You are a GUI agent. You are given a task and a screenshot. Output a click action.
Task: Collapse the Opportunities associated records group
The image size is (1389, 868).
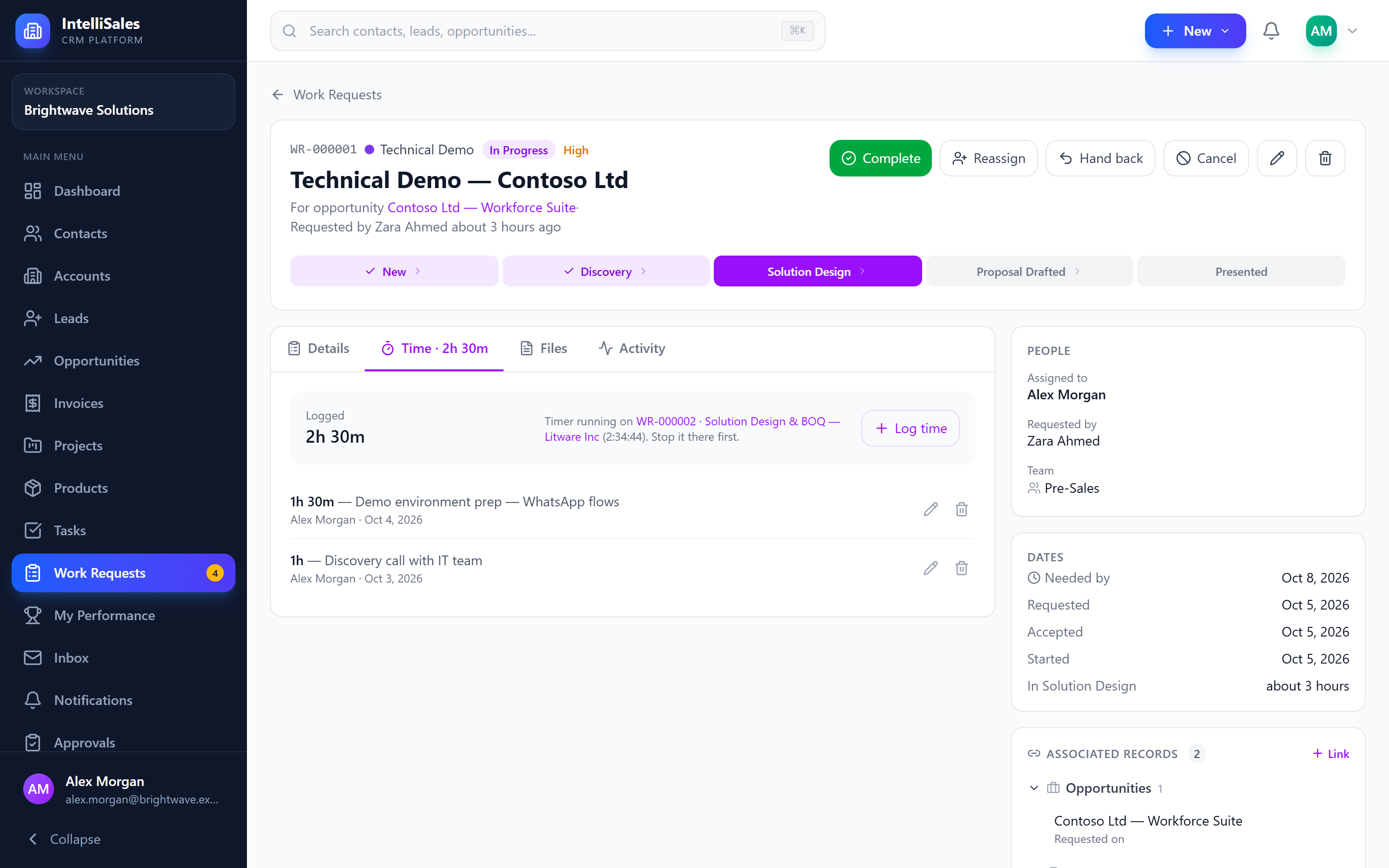tap(1034, 788)
